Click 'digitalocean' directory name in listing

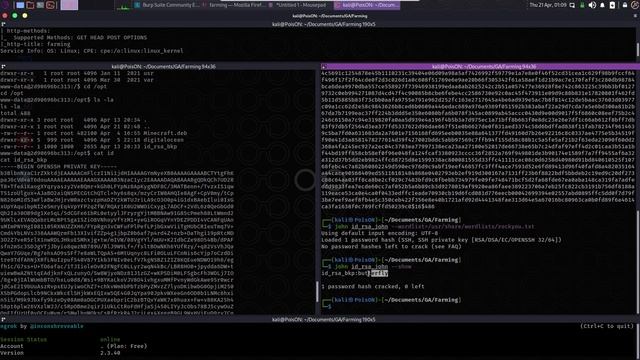tap(163, 140)
